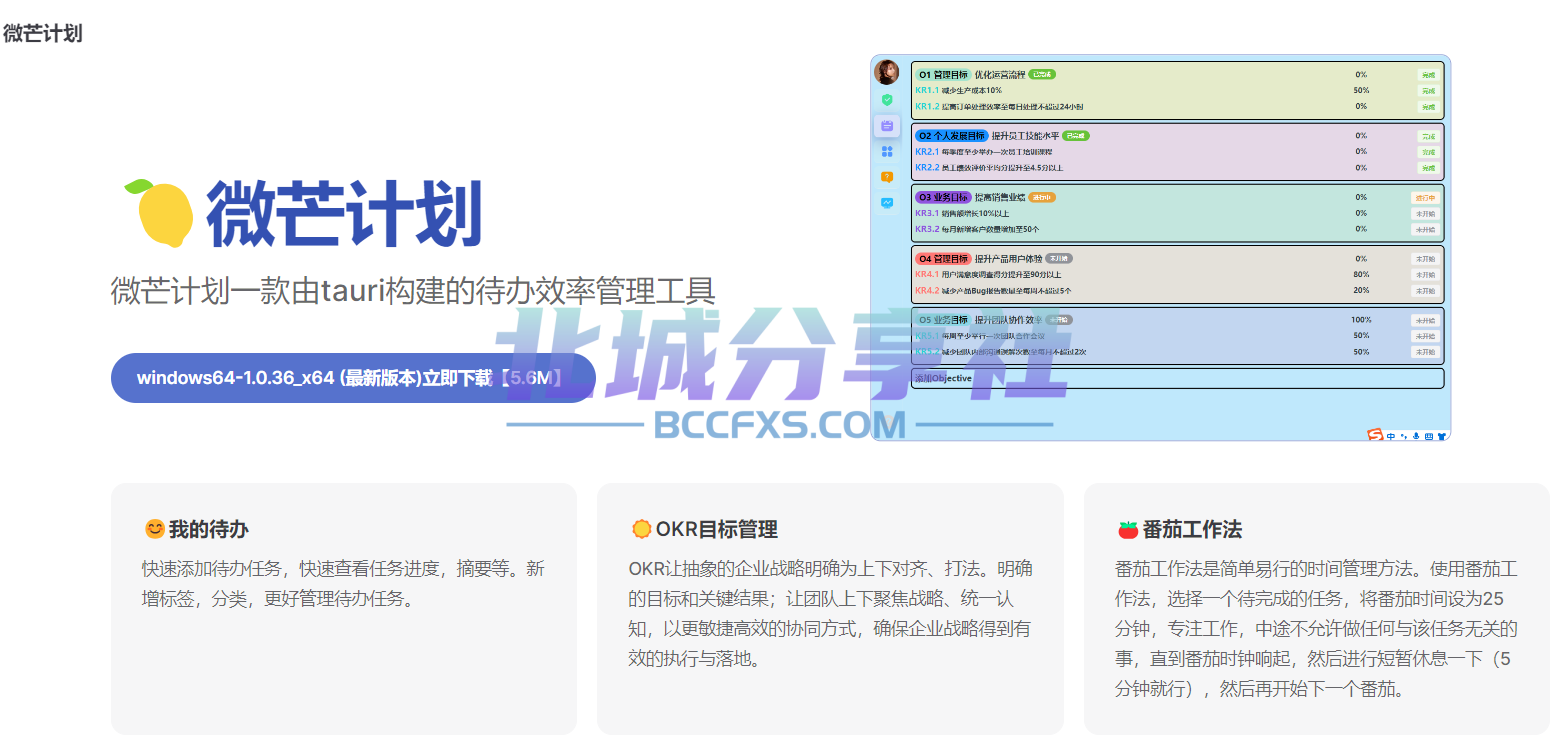Click the 未开始 button on KR3.1 row

coord(1425,214)
